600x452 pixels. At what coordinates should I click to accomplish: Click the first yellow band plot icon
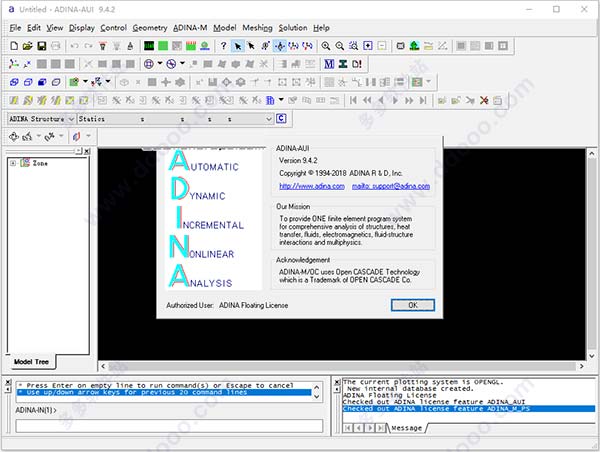pyautogui.click(x=14, y=100)
